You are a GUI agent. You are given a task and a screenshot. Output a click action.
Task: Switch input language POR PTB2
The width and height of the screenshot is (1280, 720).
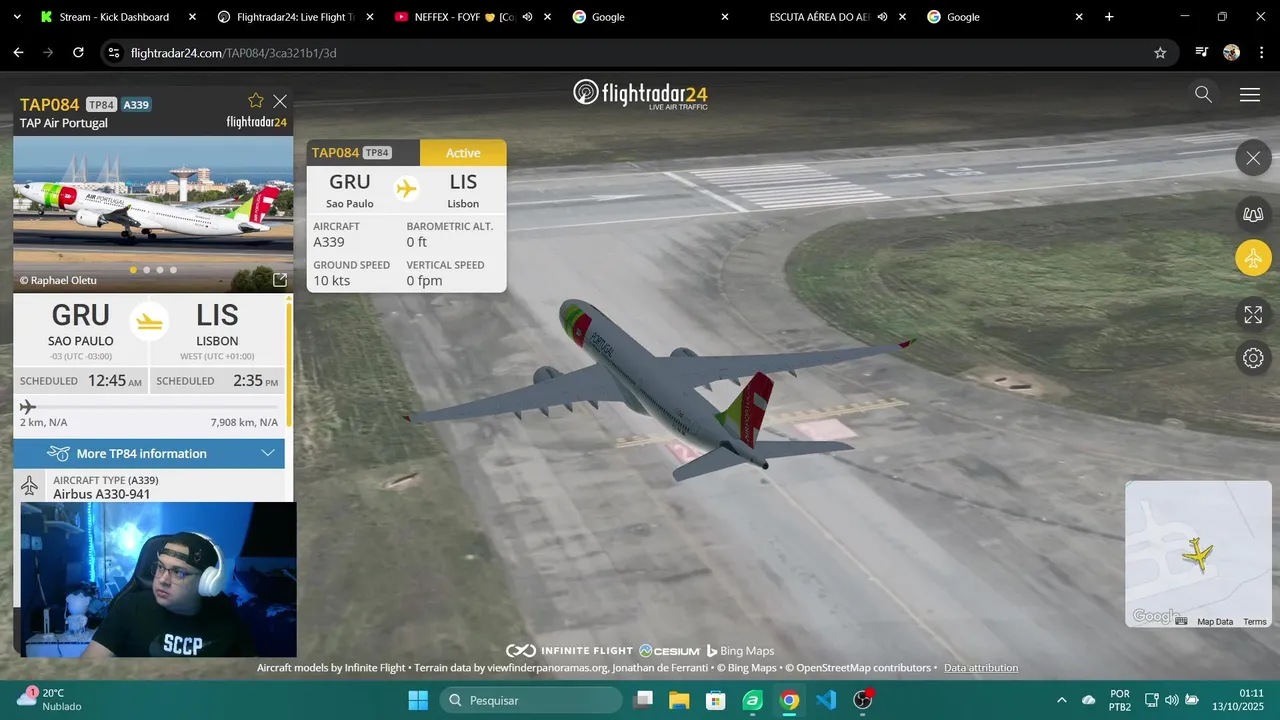tap(1120, 700)
